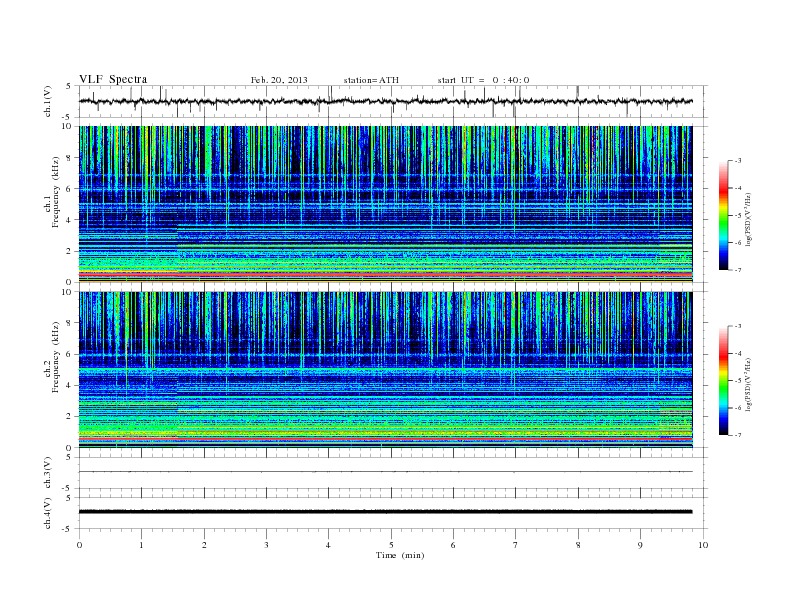Click the time axis tick label "9"
This screenshot has height=612, width=792.
(x=640, y=545)
